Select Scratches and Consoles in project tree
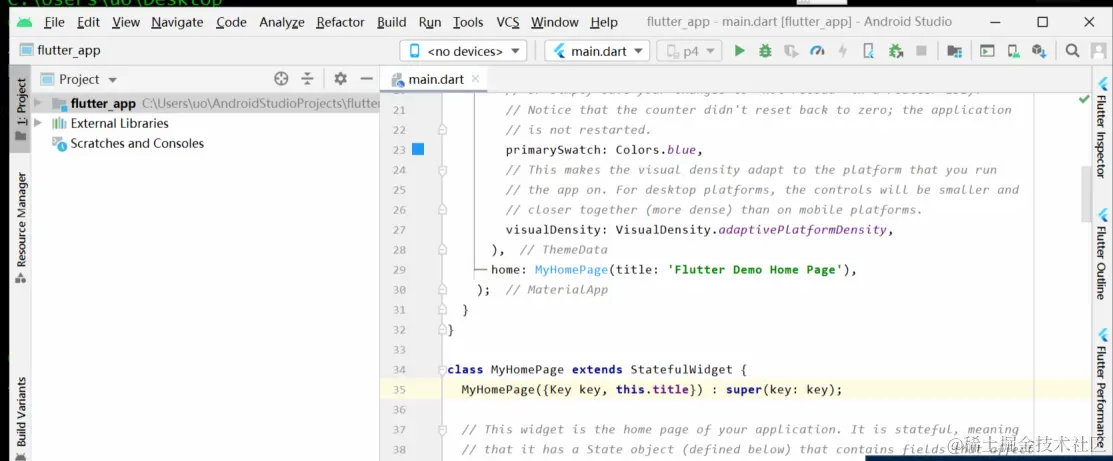The width and height of the screenshot is (1113, 461). [x=137, y=143]
